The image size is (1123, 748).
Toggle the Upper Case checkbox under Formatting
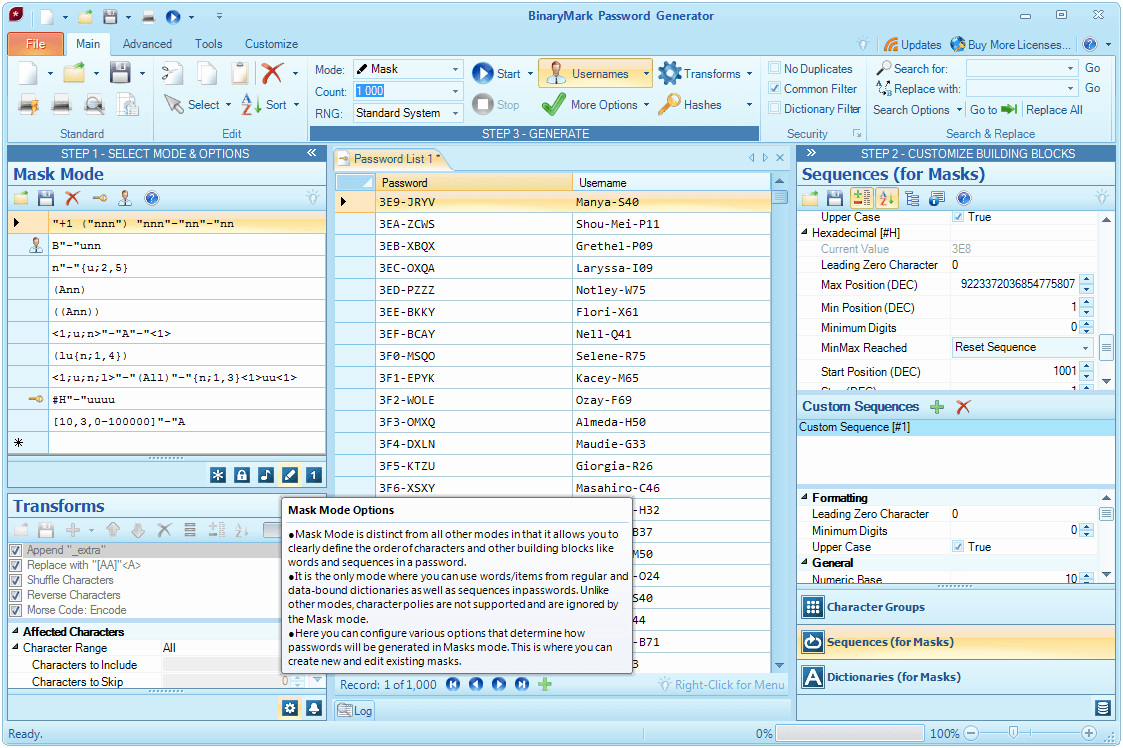click(x=958, y=547)
